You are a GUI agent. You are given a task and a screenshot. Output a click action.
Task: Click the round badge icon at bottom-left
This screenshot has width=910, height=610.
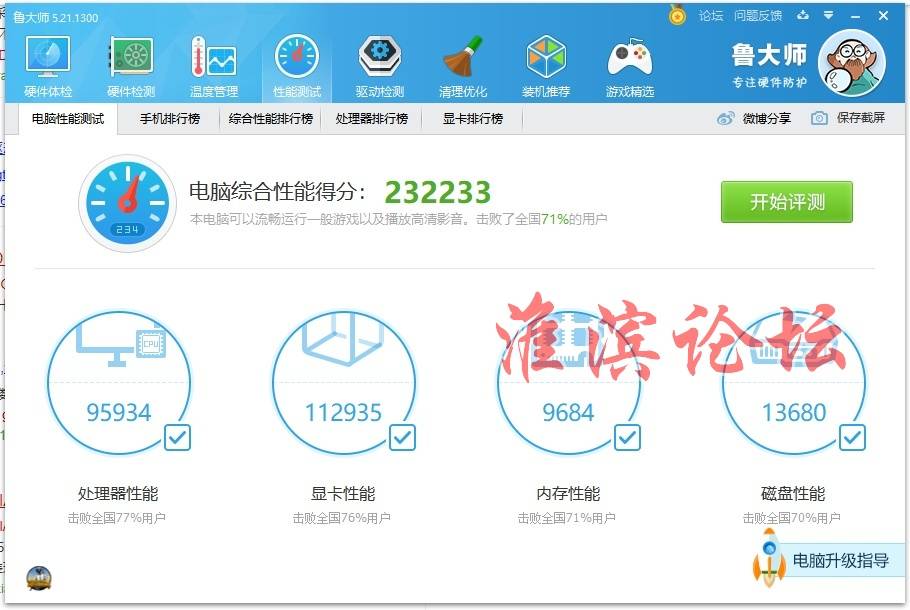point(39,578)
